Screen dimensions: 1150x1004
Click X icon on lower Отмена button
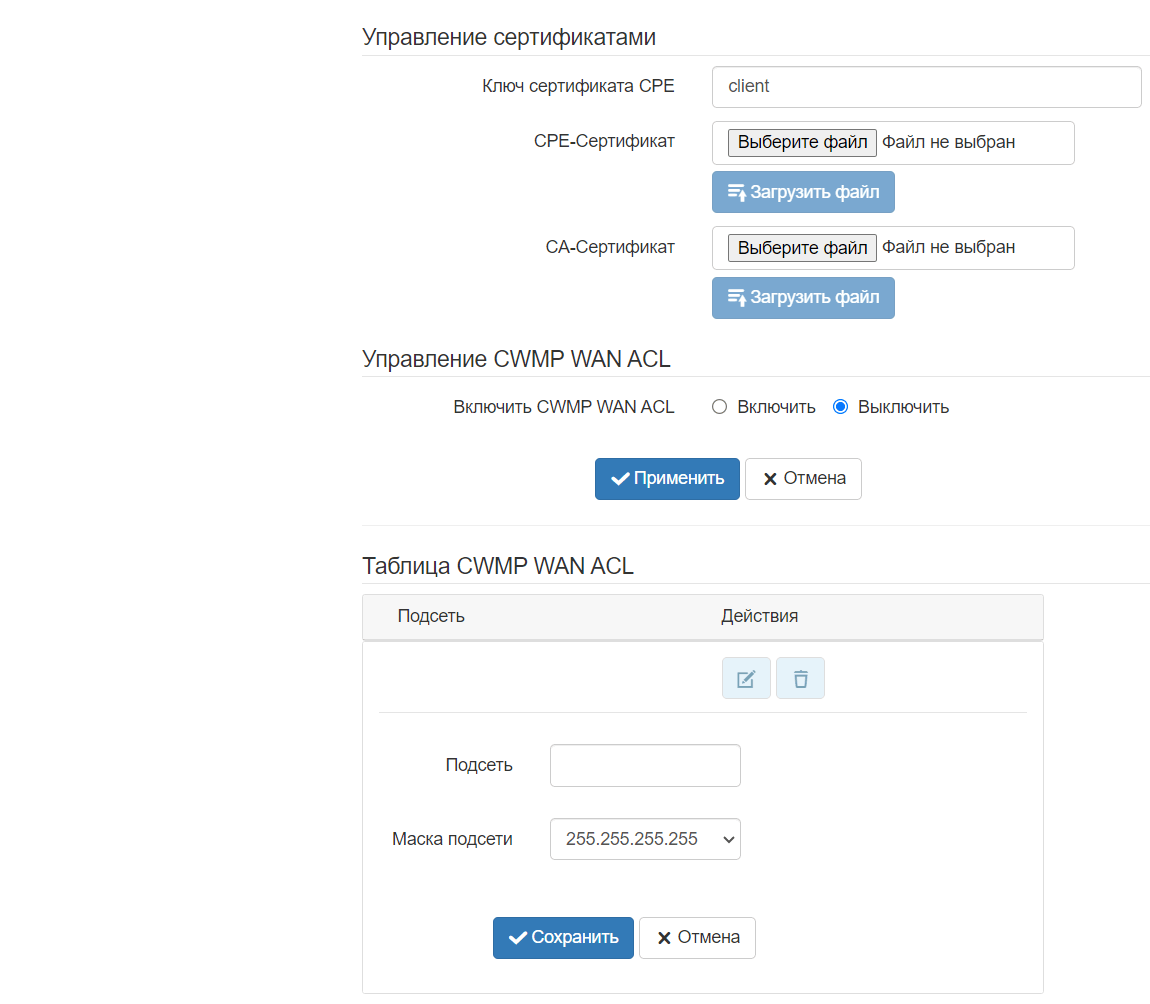(x=664, y=938)
